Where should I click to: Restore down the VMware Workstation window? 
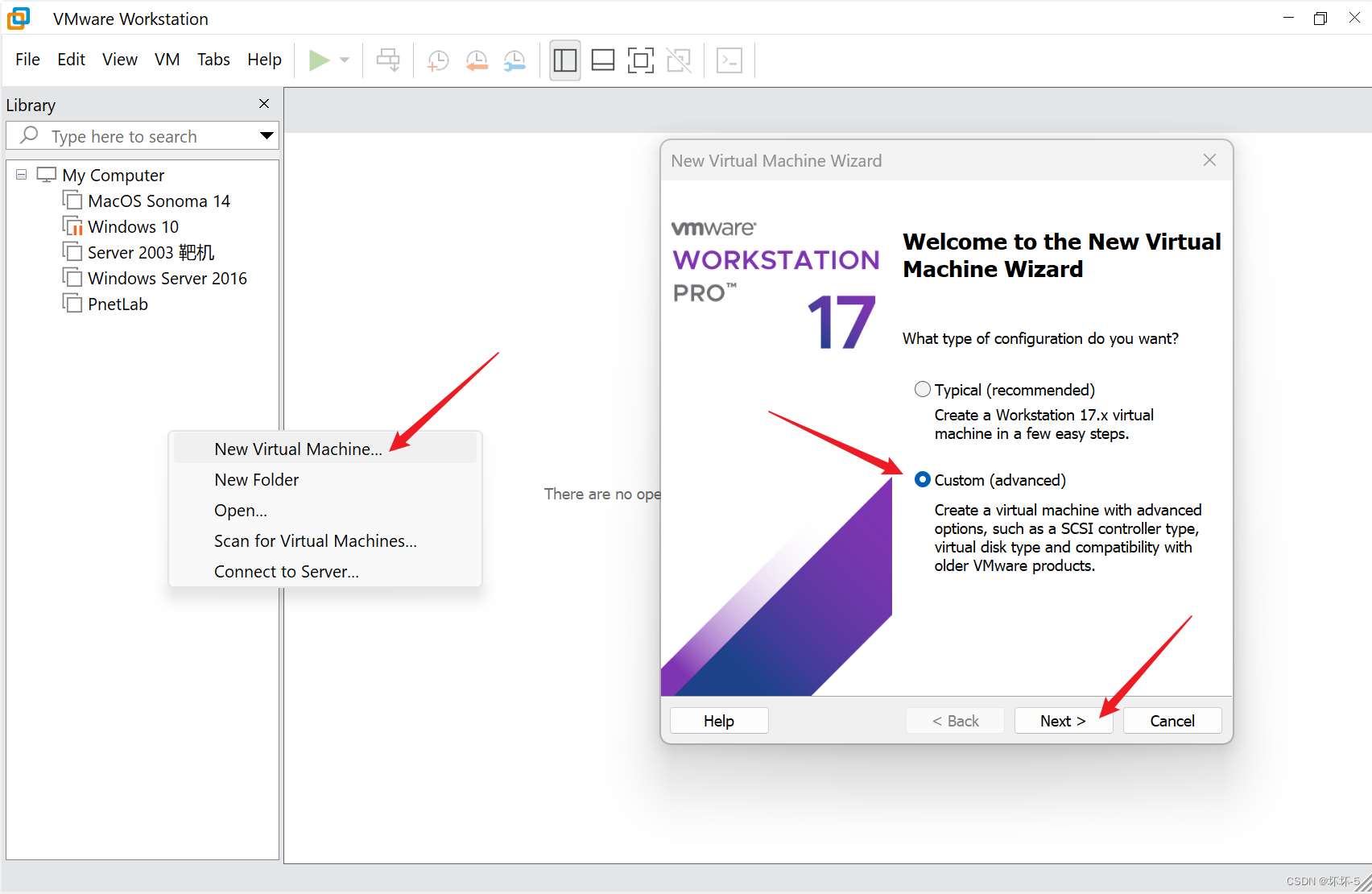(1320, 18)
